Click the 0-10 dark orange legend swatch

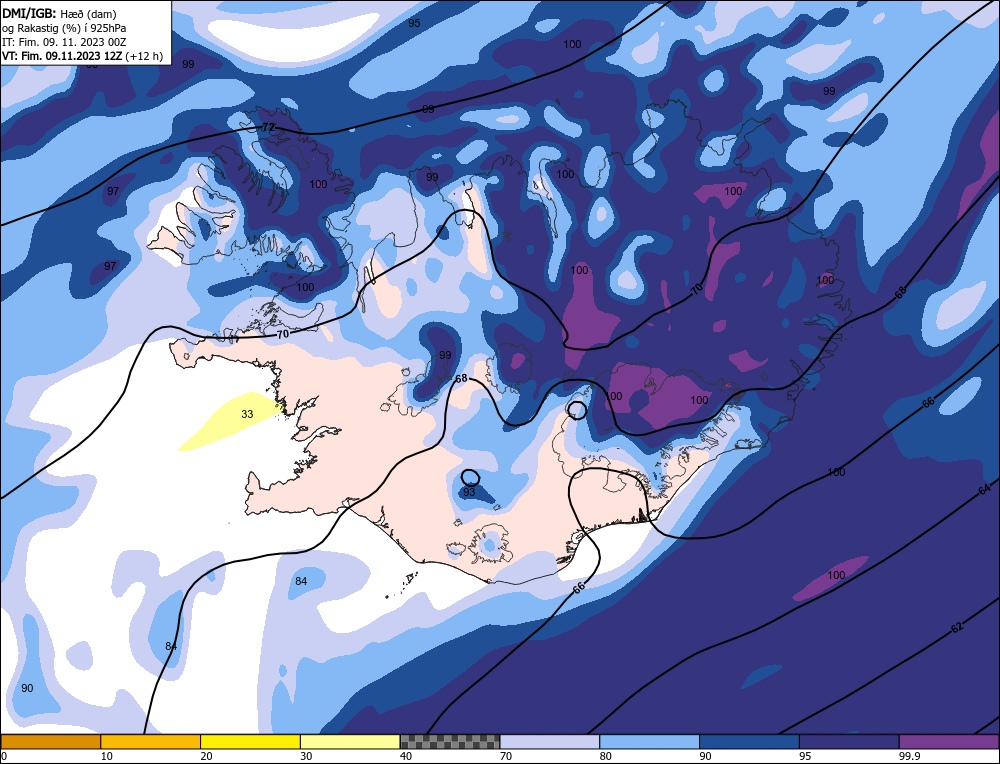pyautogui.click(x=51, y=741)
